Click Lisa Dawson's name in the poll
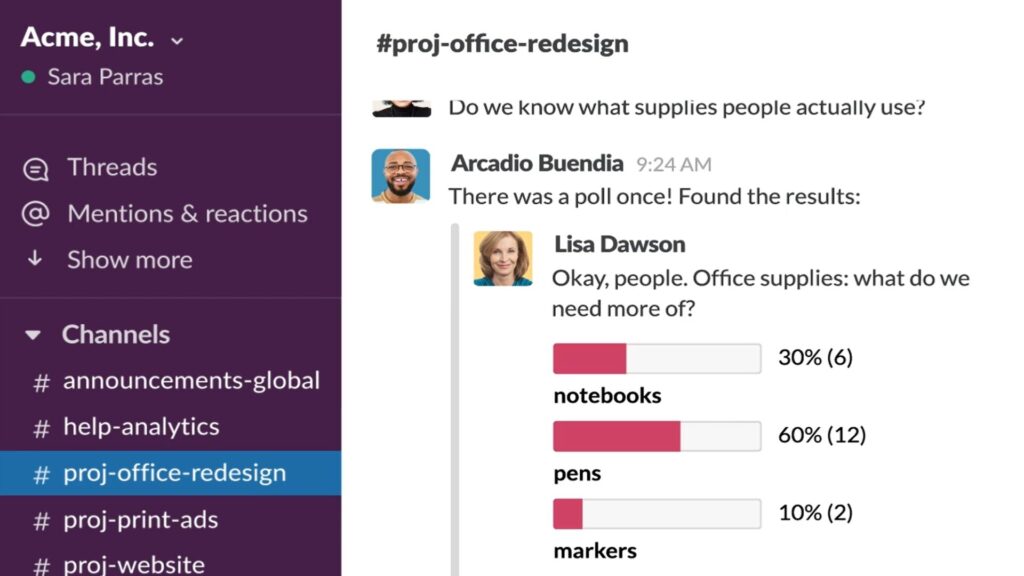Image resolution: width=1024 pixels, height=576 pixels. point(619,244)
